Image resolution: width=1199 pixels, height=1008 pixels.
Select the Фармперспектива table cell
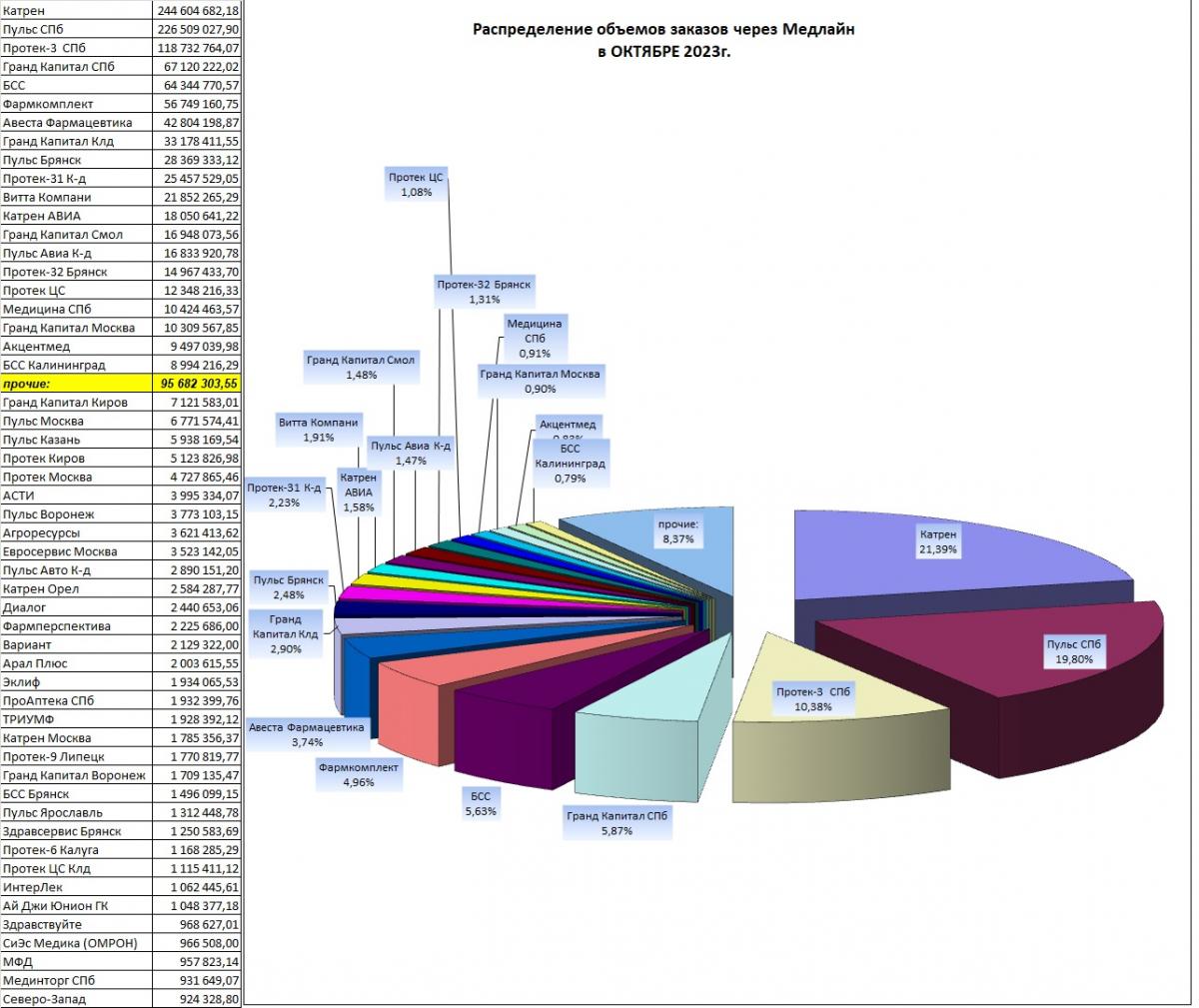[x=77, y=625]
